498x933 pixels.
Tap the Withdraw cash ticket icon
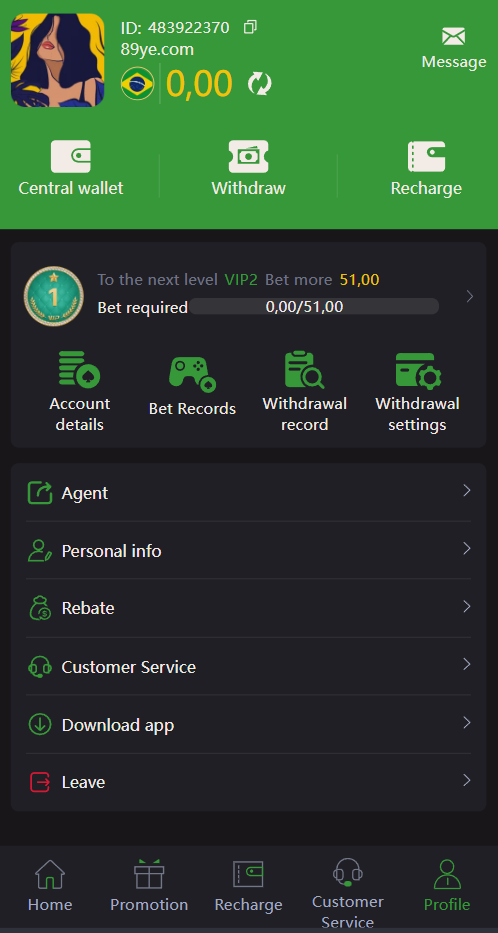coord(249,156)
